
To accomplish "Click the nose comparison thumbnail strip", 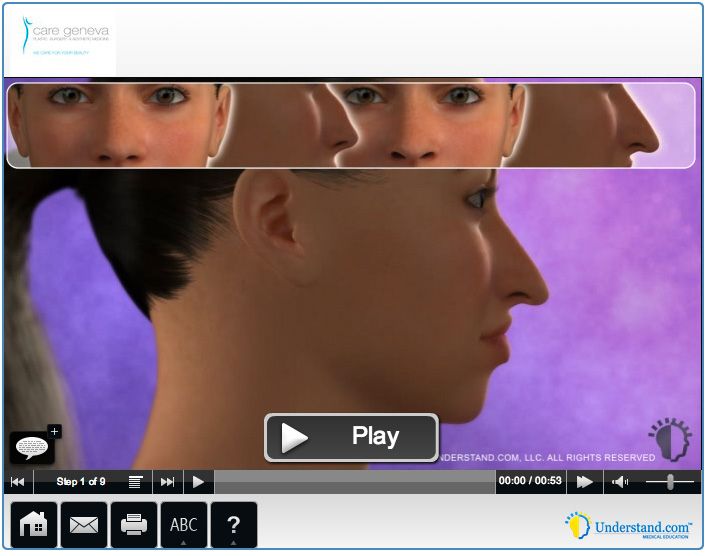I will coord(351,125).
